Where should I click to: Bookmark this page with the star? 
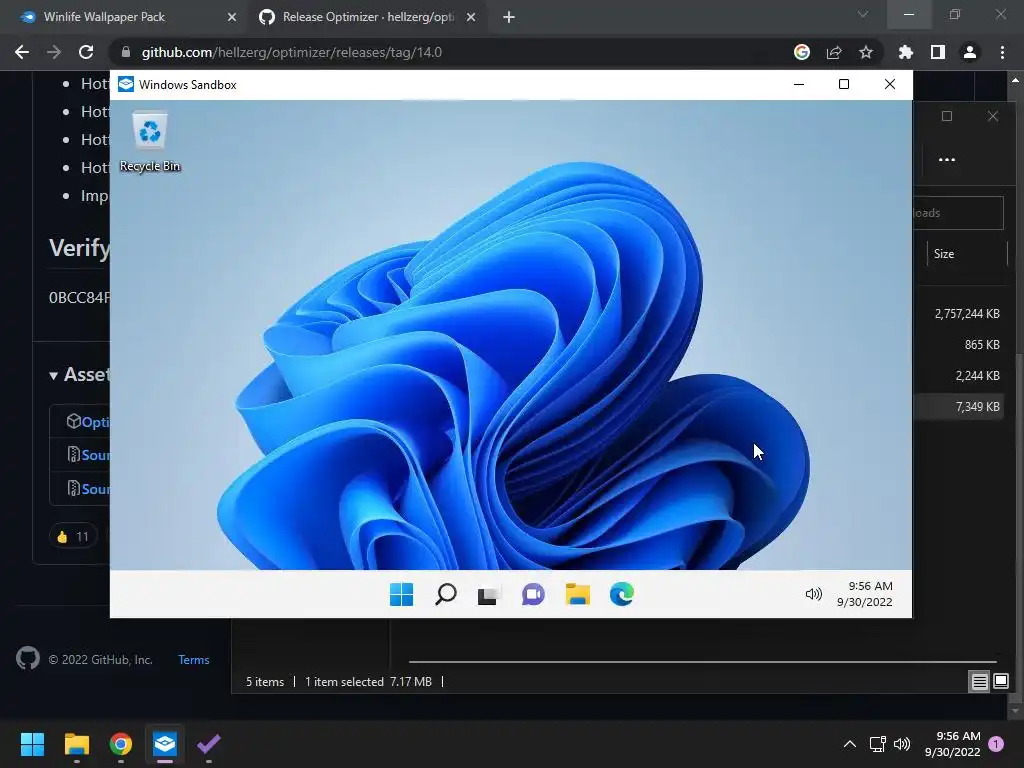tap(866, 52)
